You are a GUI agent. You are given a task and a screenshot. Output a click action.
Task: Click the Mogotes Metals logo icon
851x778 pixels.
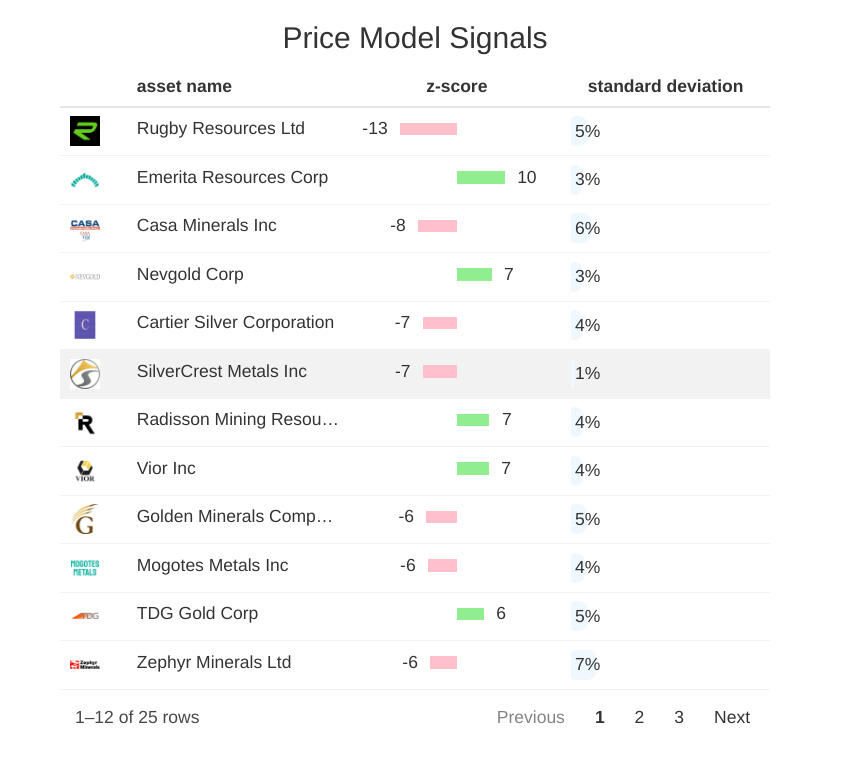(85, 567)
